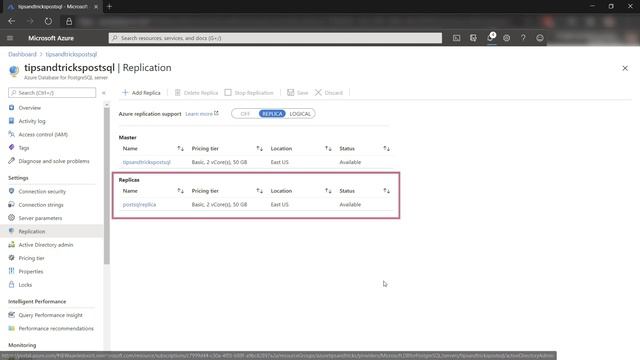Go to Dashboard breadcrumb
The image size is (640, 360).
click(22, 54)
